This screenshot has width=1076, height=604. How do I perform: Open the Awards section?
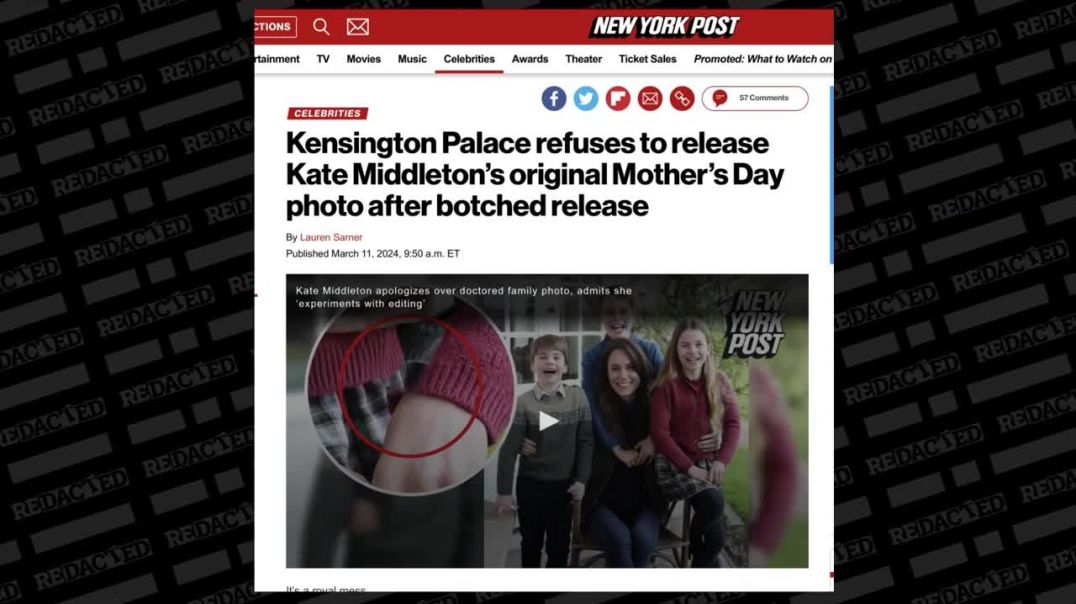coord(530,59)
